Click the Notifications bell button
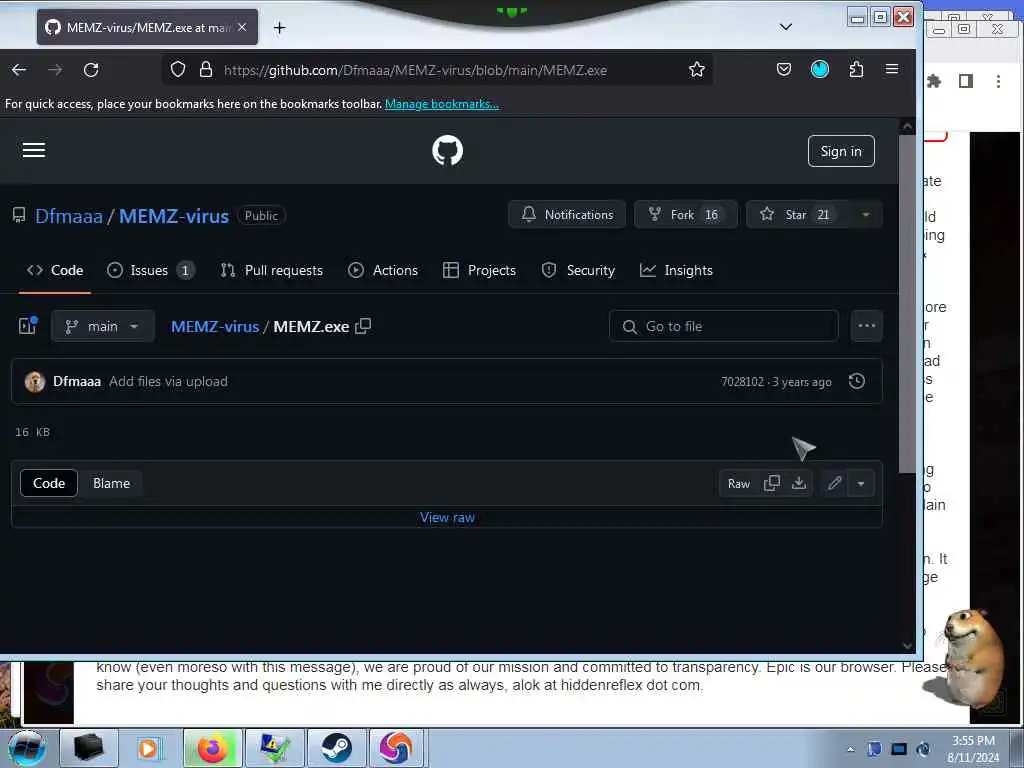The width and height of the screenshot is (1024, 768). tap(566, 214)
